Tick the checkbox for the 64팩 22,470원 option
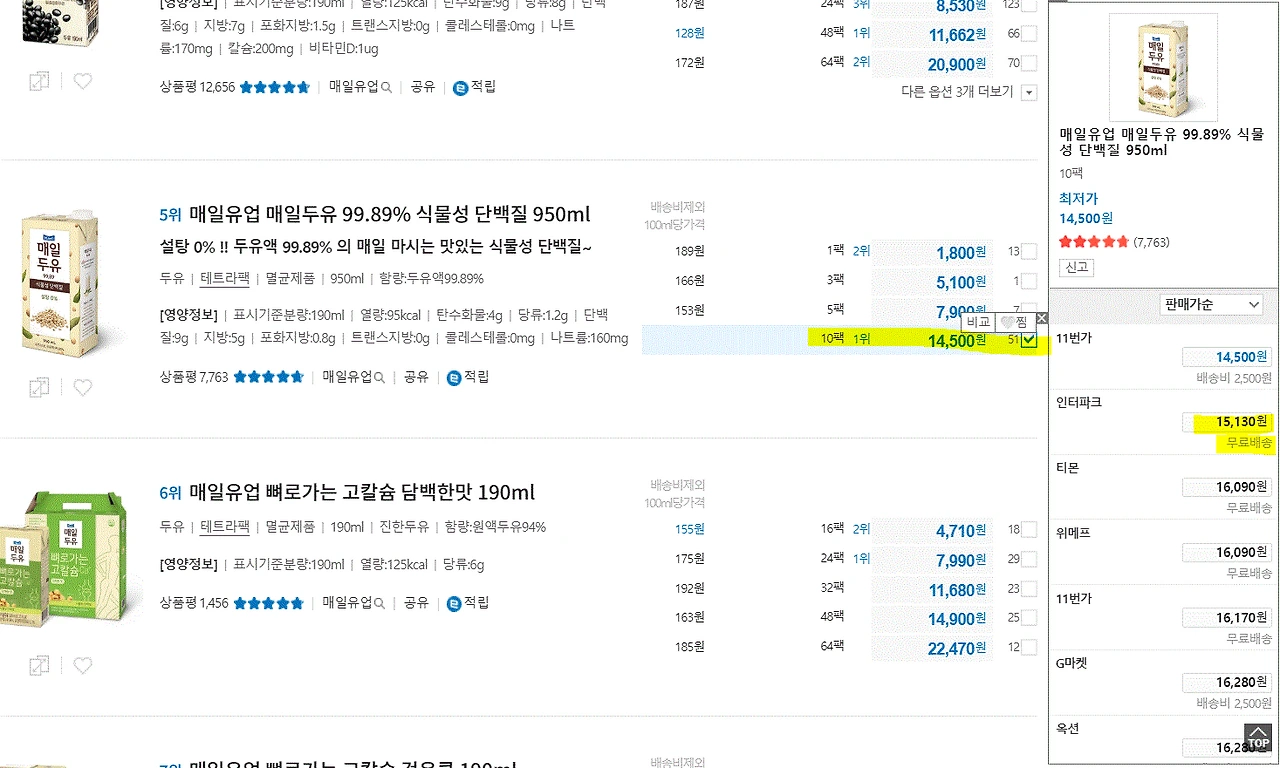 coord(1029,647)
